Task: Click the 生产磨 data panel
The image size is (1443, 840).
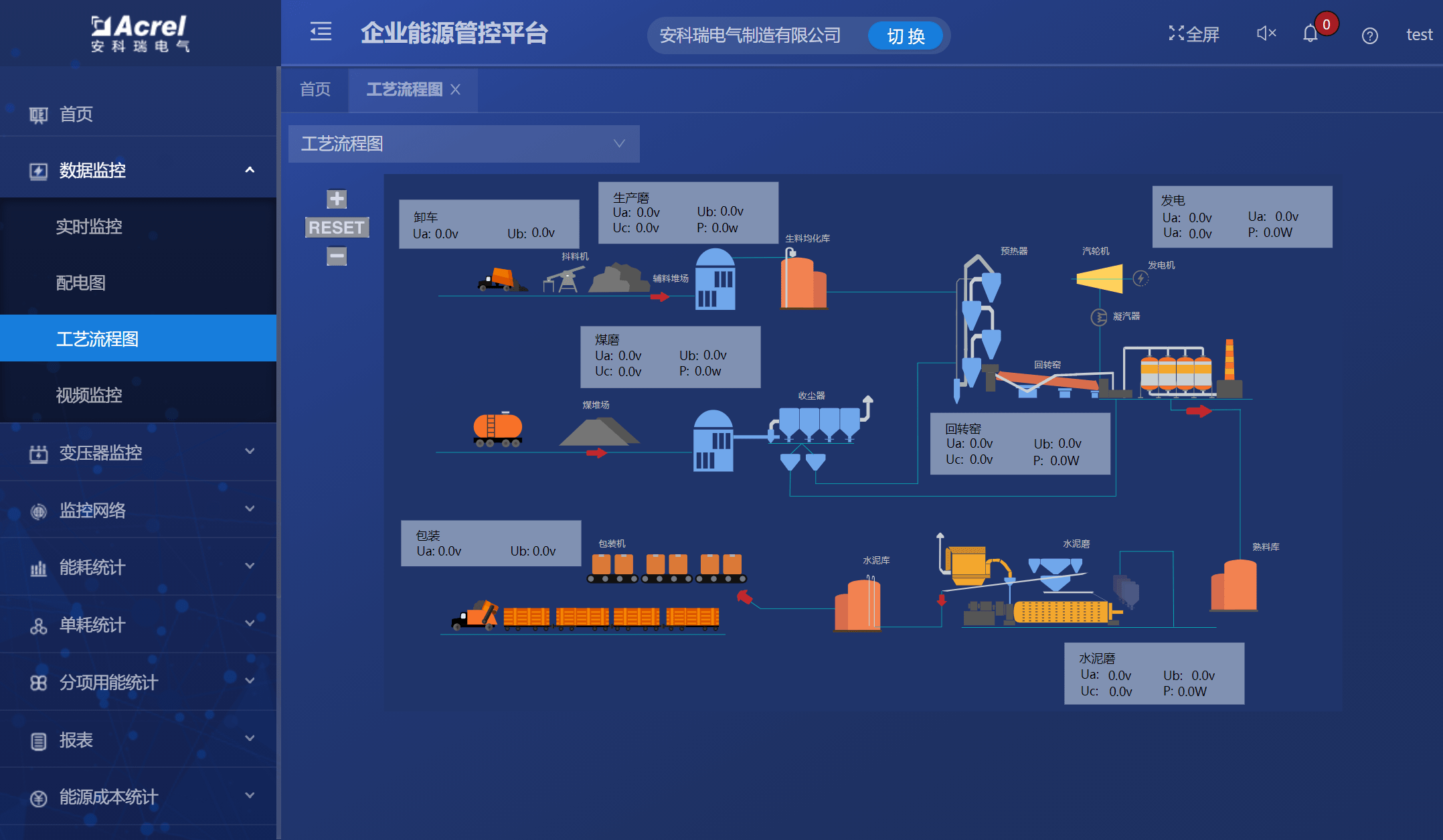Action: pos(688,213)
